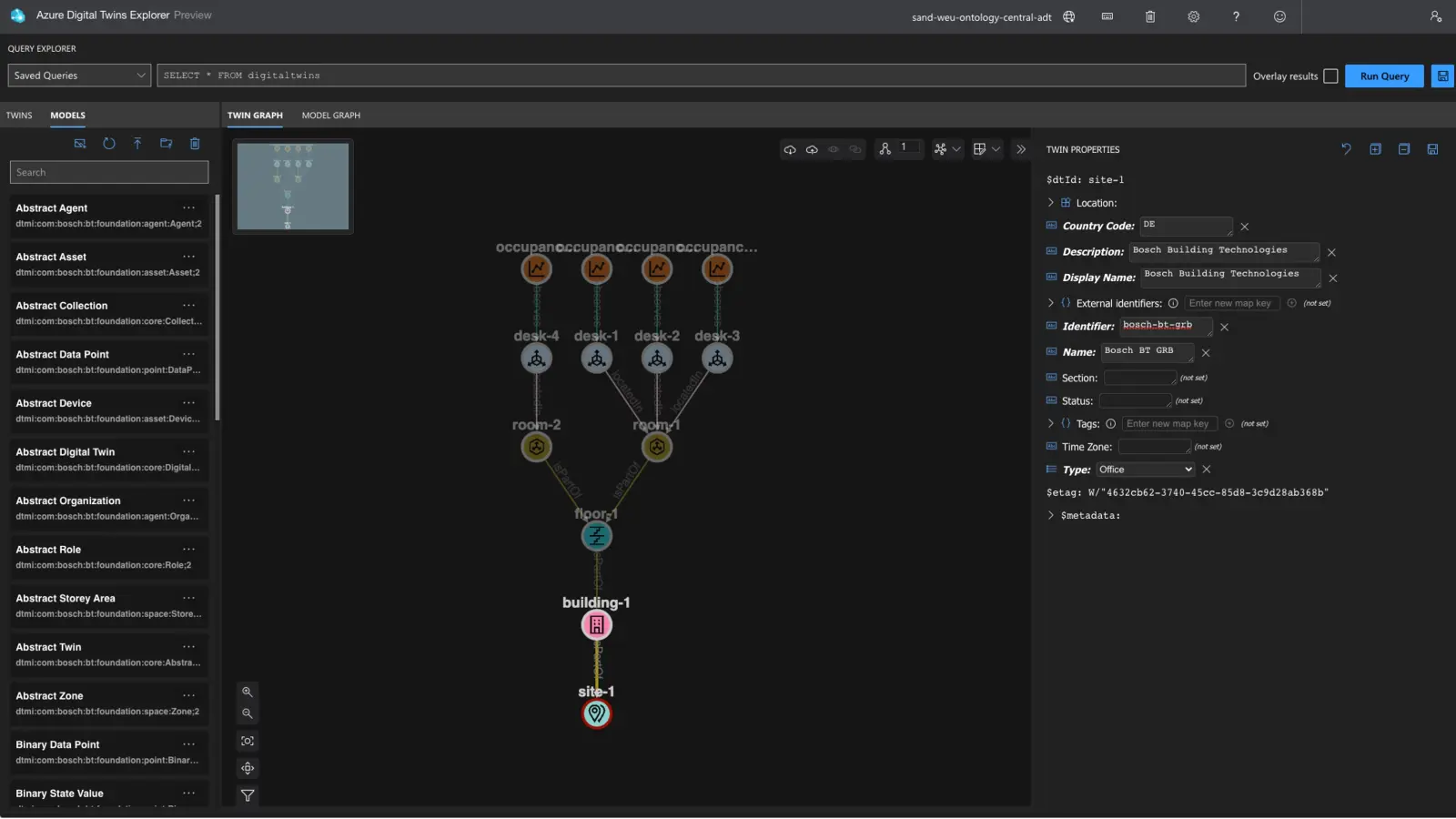Open Abstract Twin model options menu
The width and height of the screenshot is (1456, 819).
click(x=189, y=647)
